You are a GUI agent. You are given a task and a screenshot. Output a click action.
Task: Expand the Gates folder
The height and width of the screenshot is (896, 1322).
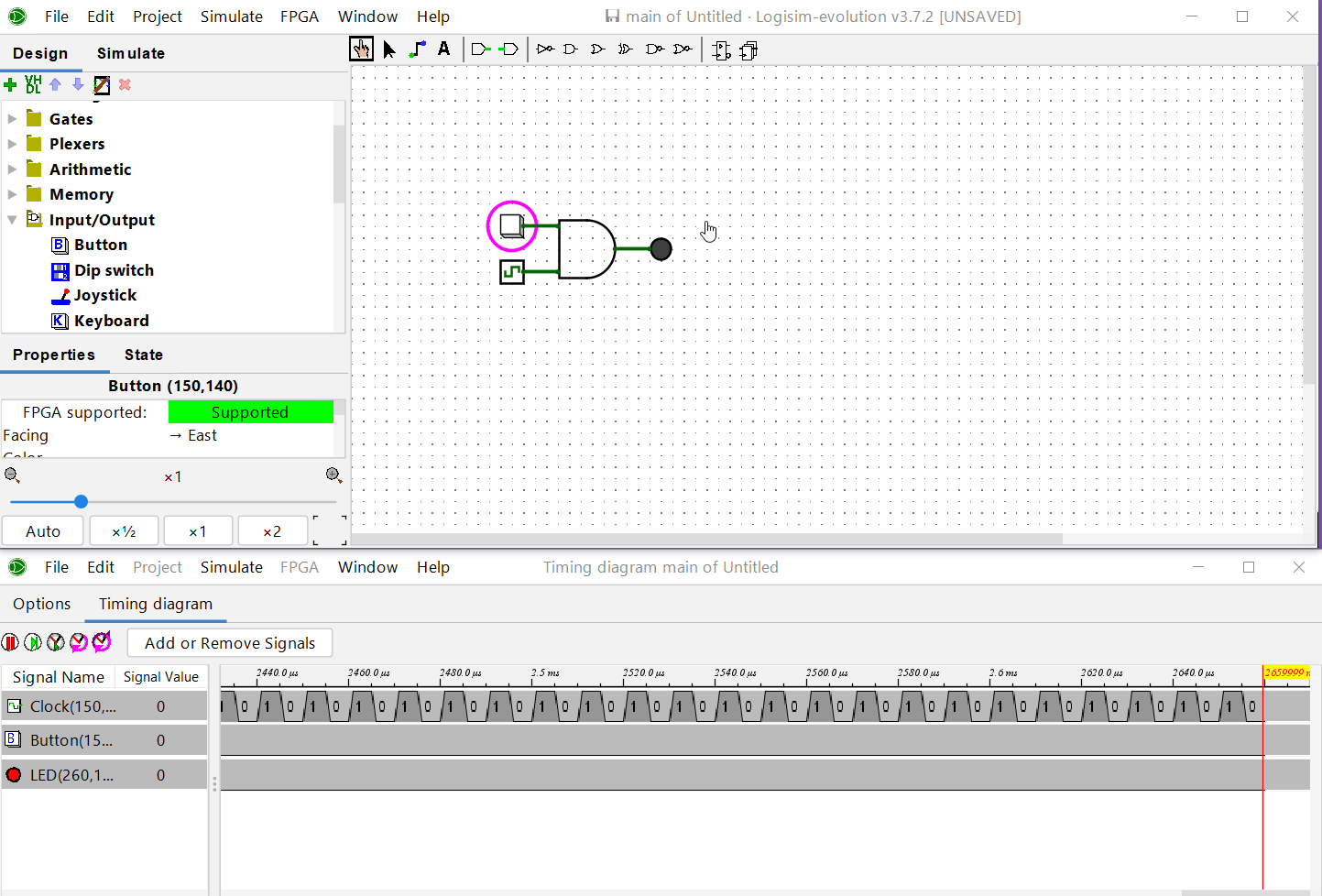[x=12, y=119]
